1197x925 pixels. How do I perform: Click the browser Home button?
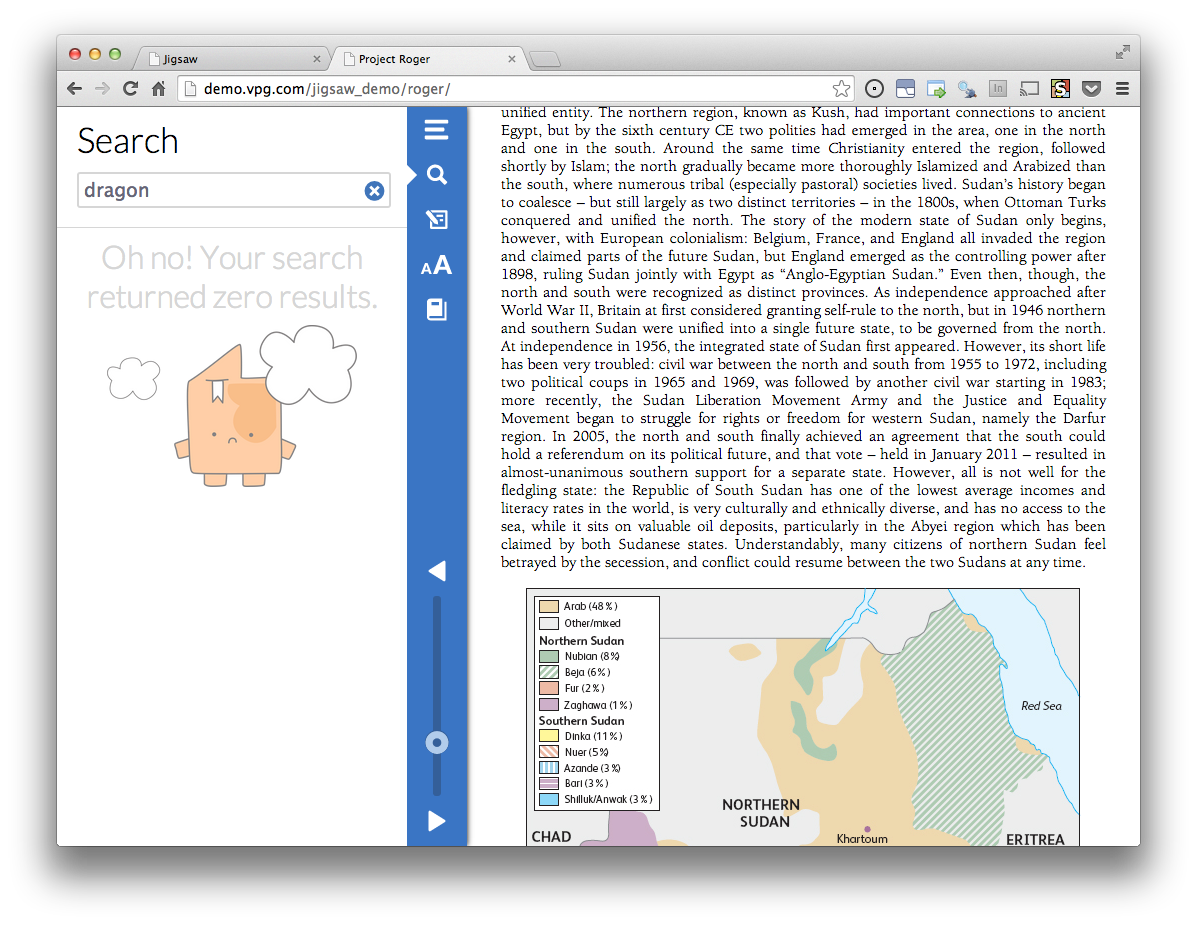coord(158,89)
